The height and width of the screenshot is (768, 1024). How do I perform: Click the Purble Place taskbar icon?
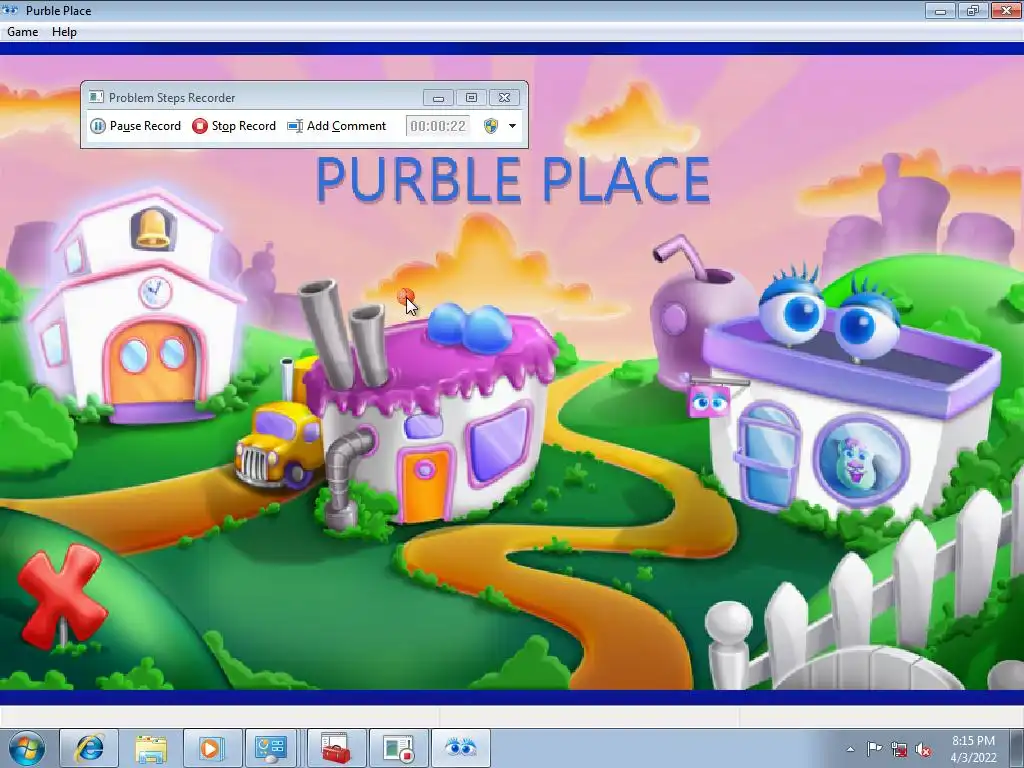pos(460,748)
